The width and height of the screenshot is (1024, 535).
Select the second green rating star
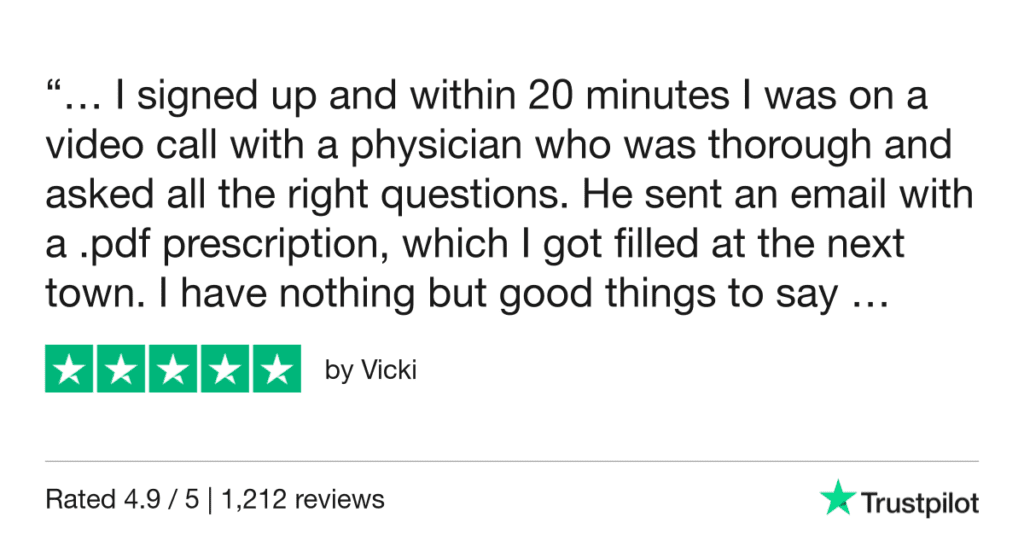[x=121, y=370]
